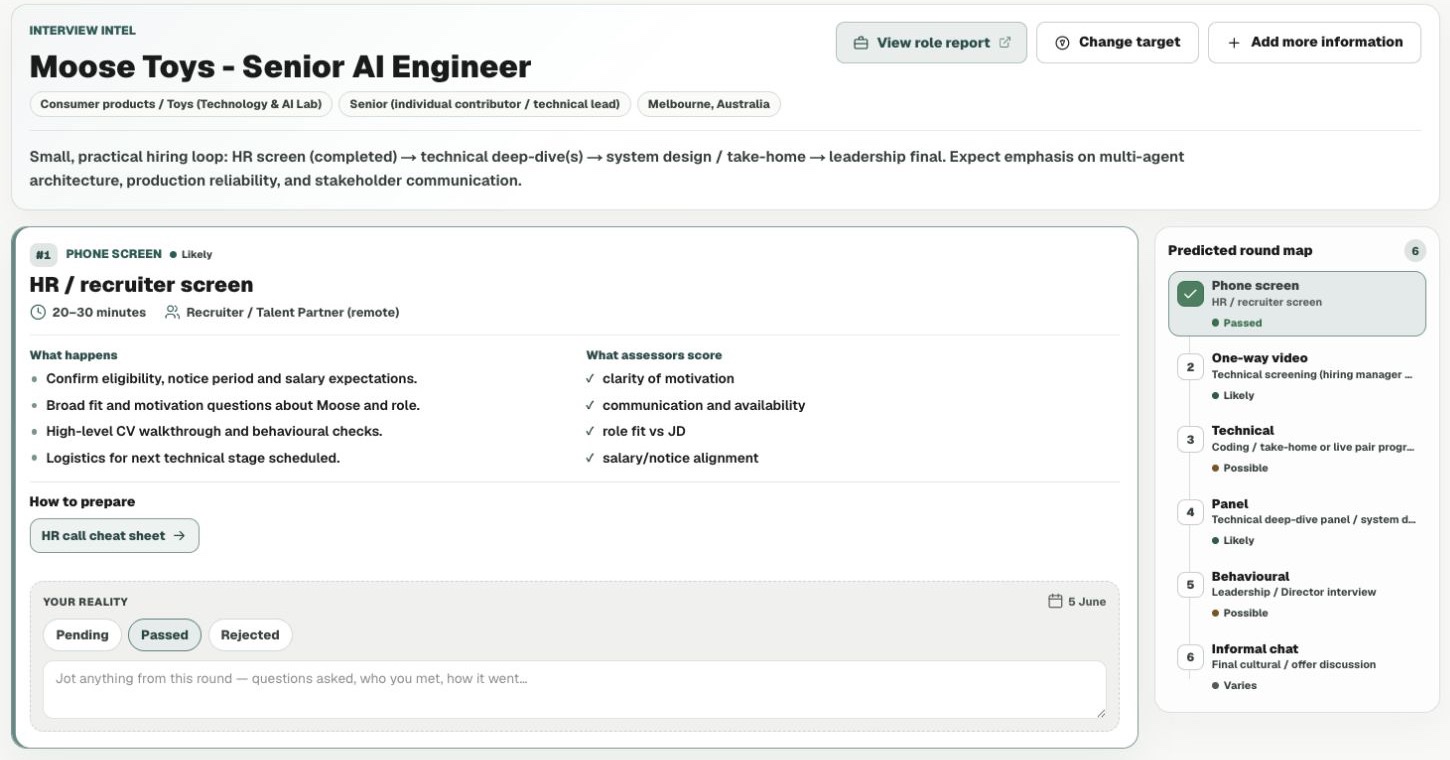Click 'salary/notice alignment' scoring item
Image resolution: width=1450 pixels, height=760 pixels.
680,458
